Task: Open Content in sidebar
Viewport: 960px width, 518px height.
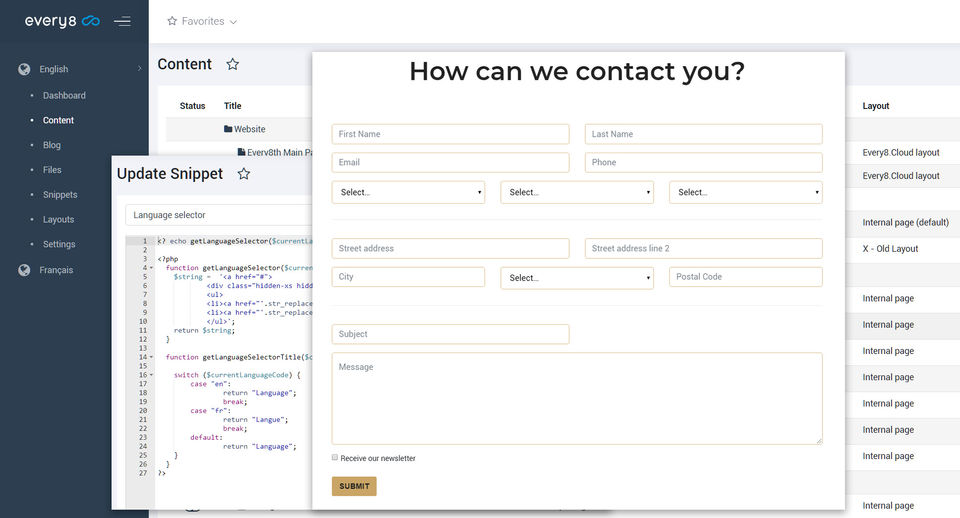Action: click(58, 120)
